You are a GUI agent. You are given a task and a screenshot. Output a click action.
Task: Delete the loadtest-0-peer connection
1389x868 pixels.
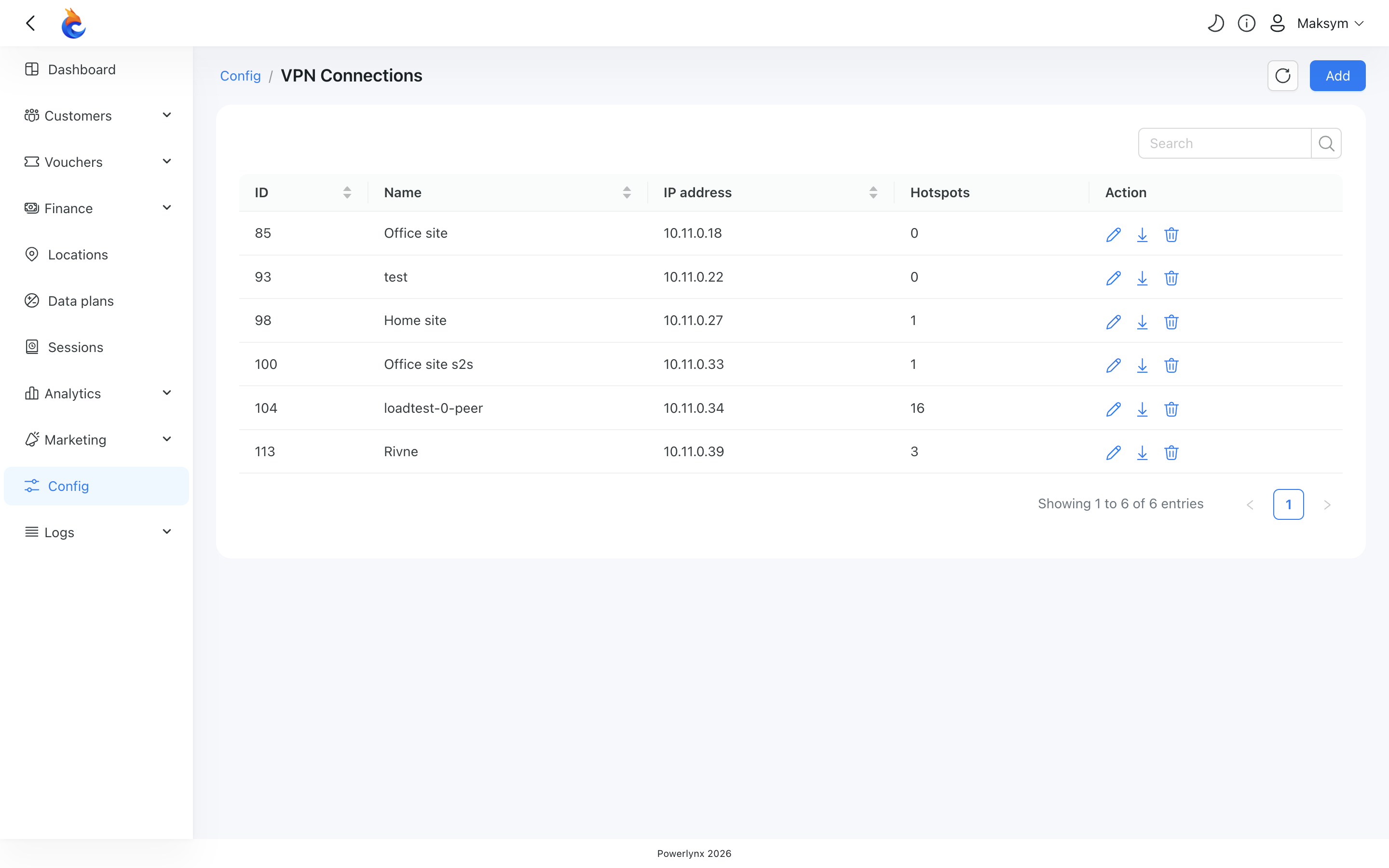pos(1171,409)
